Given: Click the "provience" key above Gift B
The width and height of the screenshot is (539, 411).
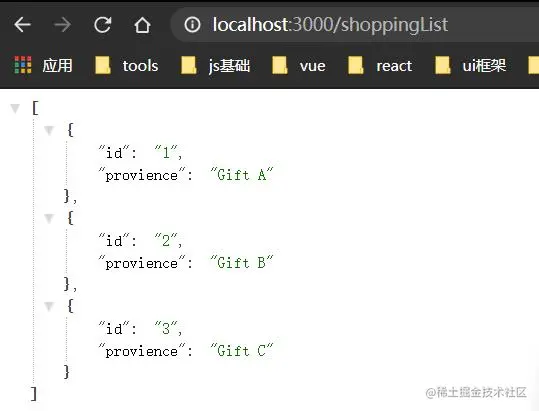Looking at the screenshot, I should [142, 263].
